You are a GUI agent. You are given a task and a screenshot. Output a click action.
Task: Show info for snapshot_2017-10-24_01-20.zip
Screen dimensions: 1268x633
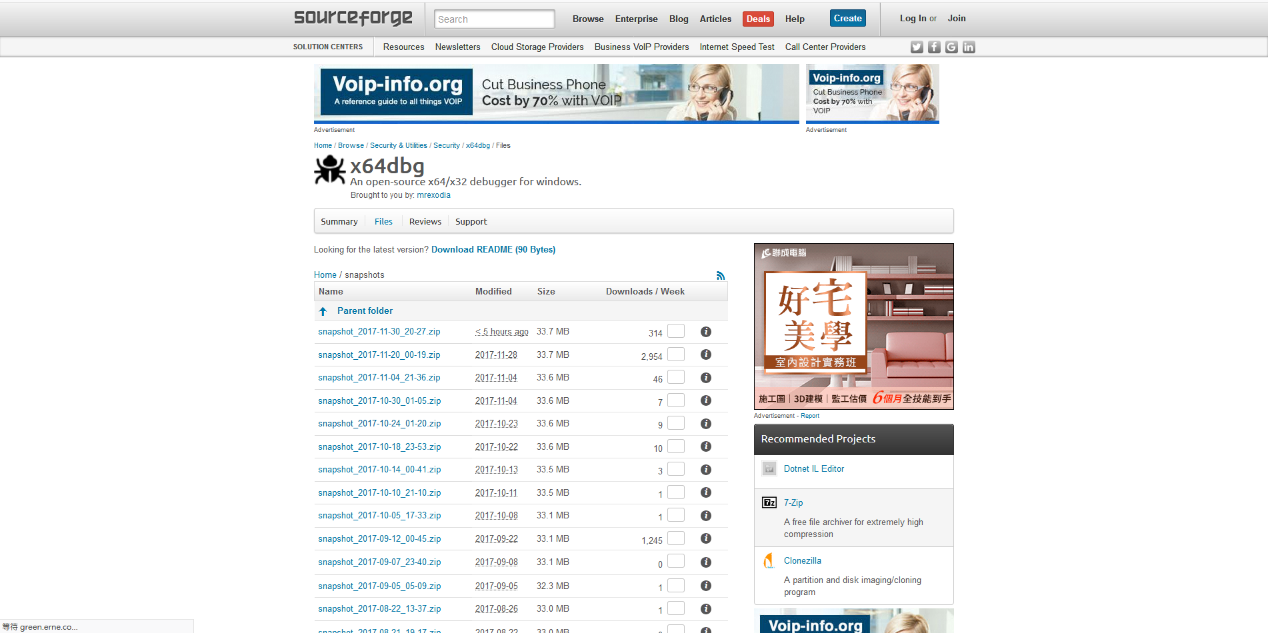[706, 424]
